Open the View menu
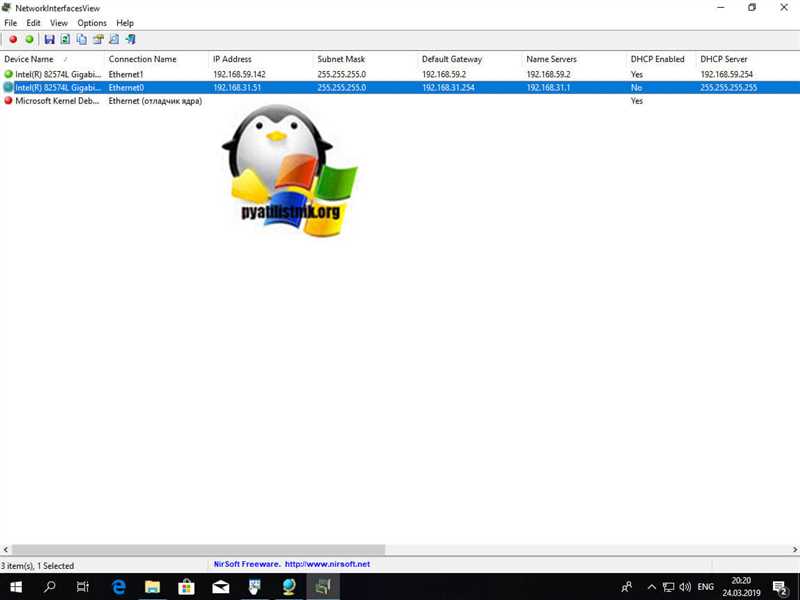This screenshot has width=800, height=600. pyautogui.click(x=59, y=23)
